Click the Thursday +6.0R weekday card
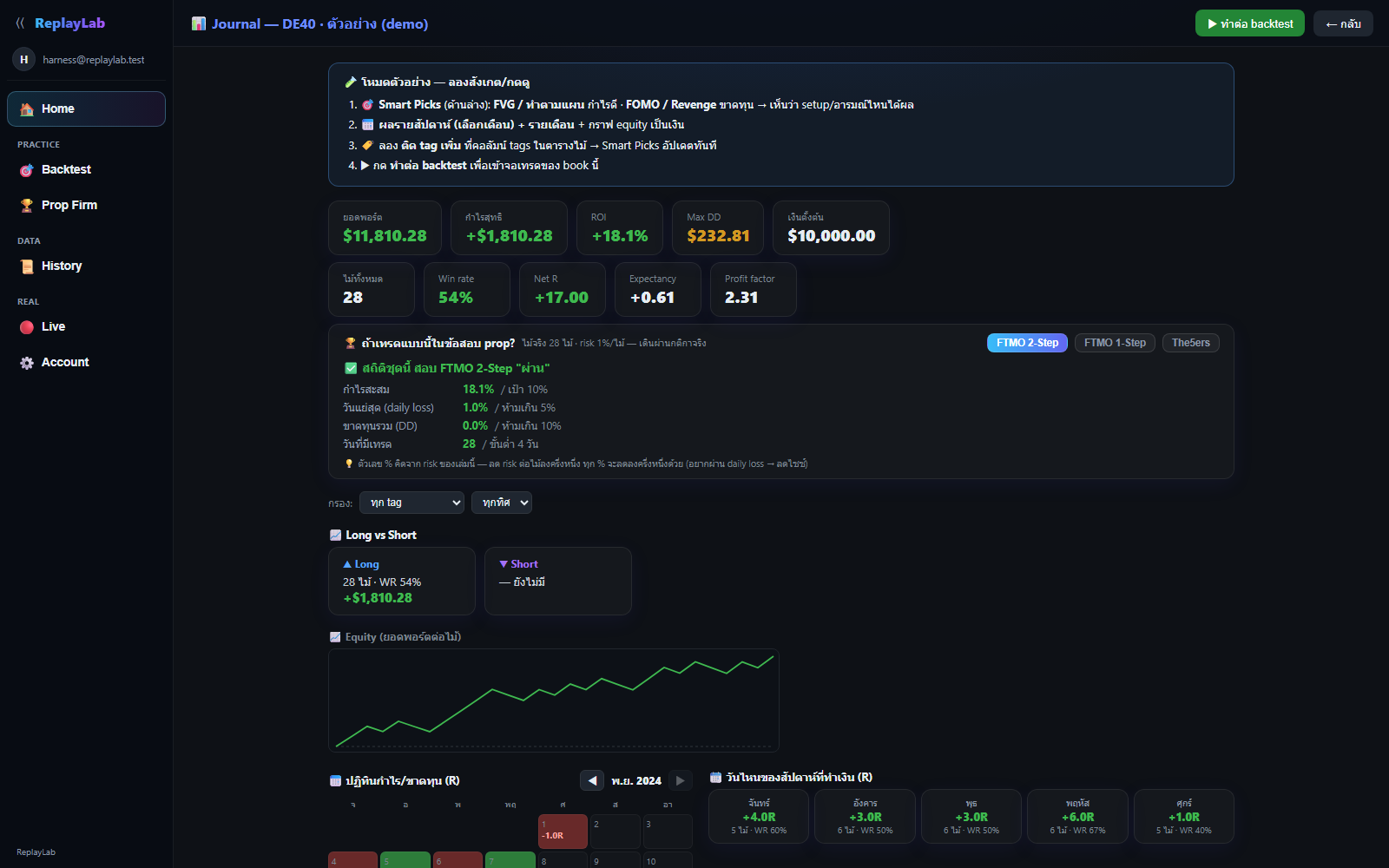The image size is (1389, 868). [x=1077, y=816]
